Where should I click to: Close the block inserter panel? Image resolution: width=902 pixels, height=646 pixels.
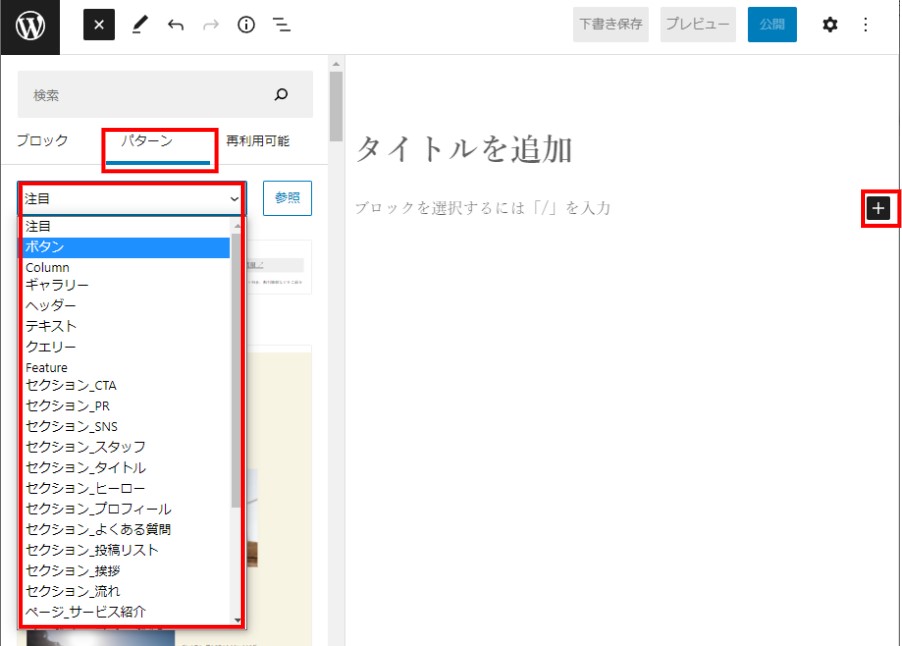98,25
